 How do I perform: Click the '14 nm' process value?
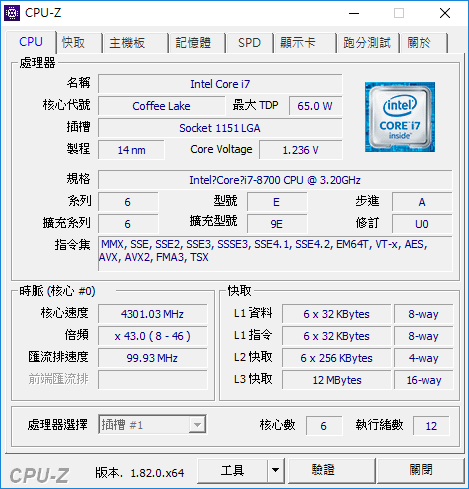(x=131, y=150)
